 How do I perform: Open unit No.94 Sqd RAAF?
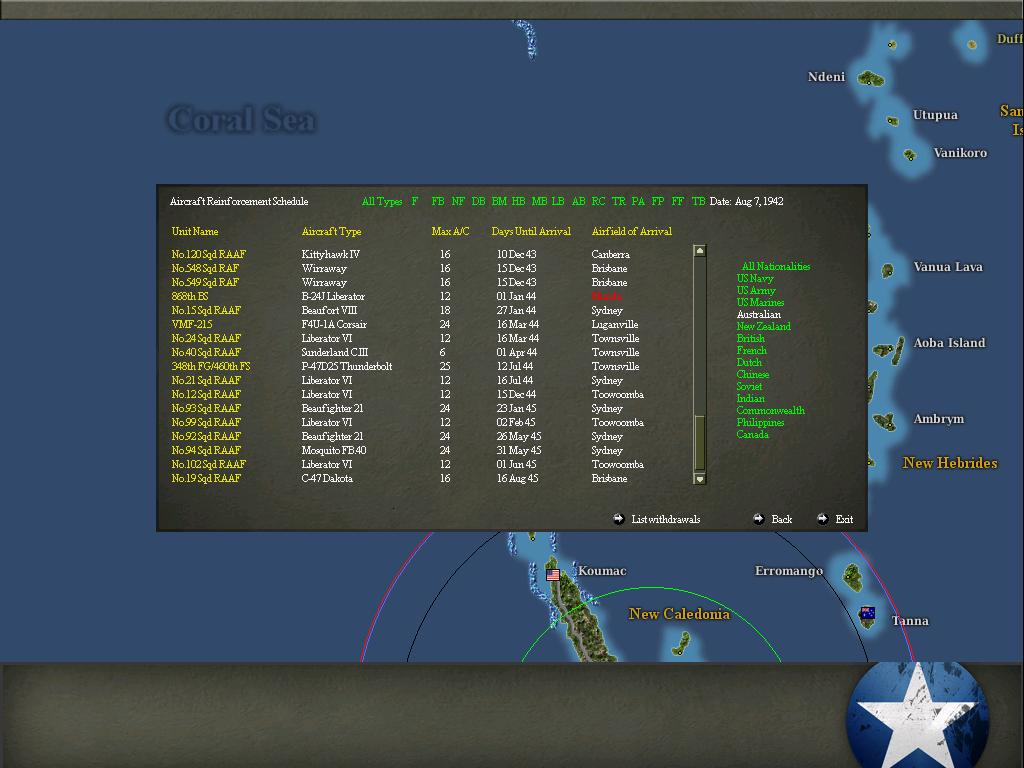(x=206, y=450)
